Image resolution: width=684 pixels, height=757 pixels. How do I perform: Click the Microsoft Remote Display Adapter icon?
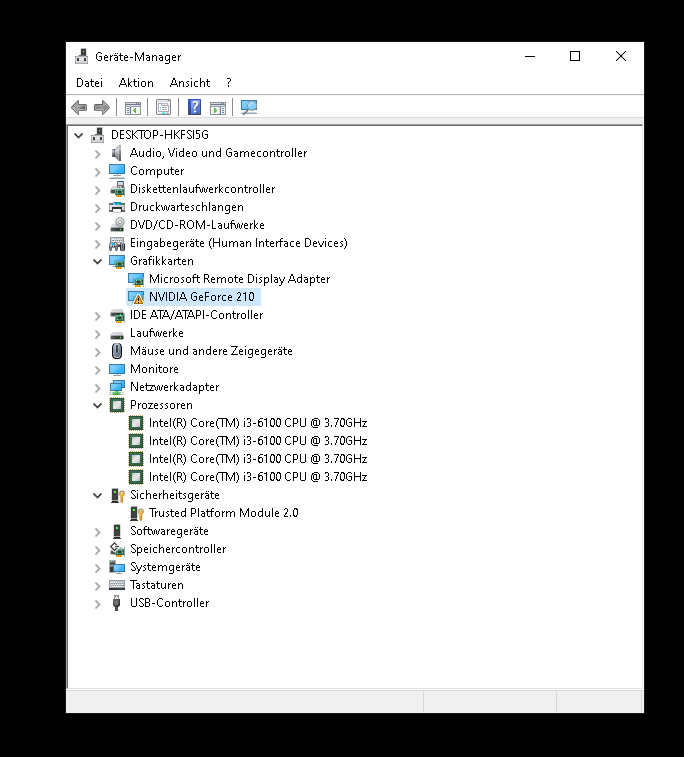click(x=136, y=279)
